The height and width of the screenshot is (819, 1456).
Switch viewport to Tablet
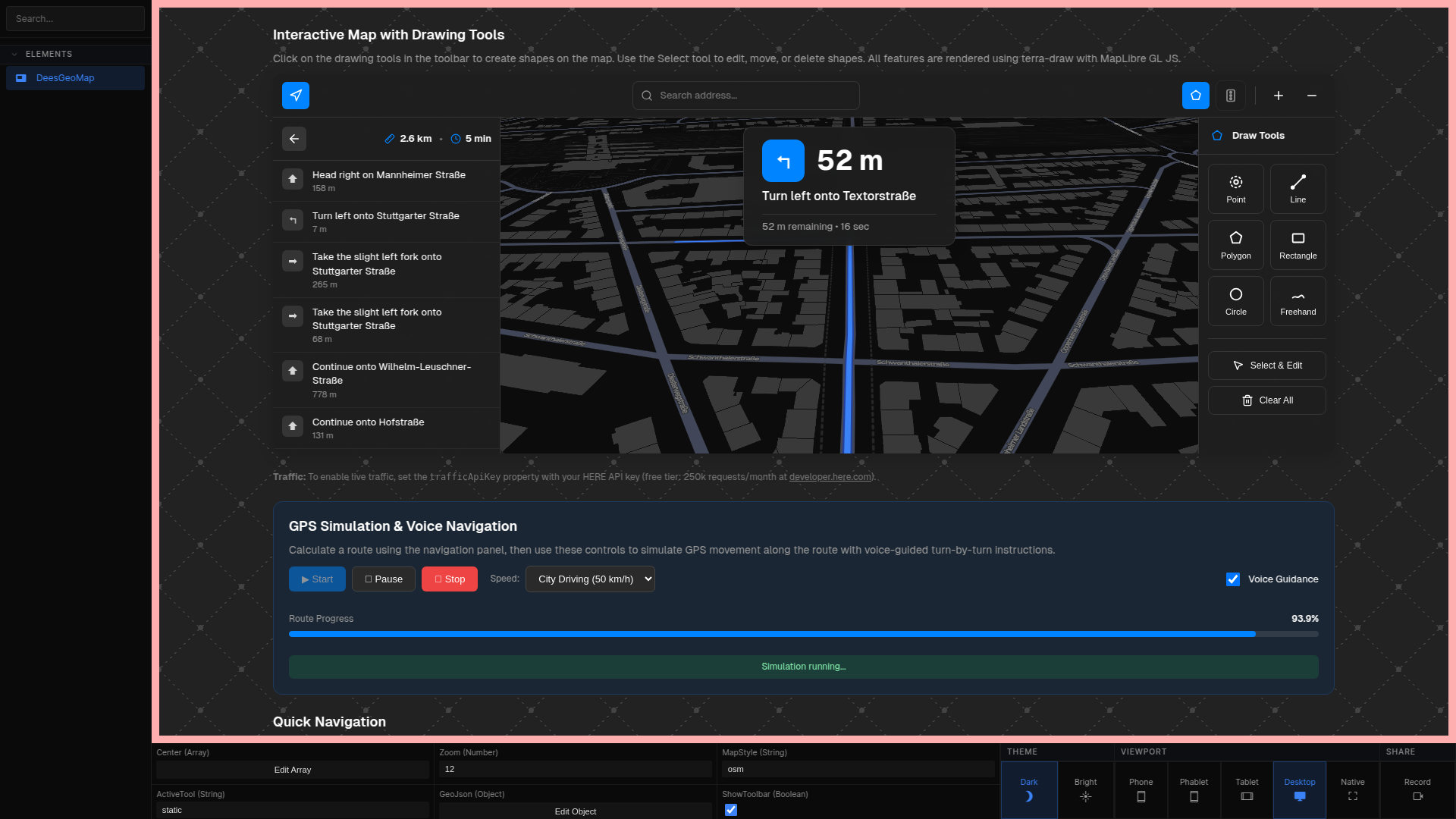pyautogui.click(x=1247, y=789)
